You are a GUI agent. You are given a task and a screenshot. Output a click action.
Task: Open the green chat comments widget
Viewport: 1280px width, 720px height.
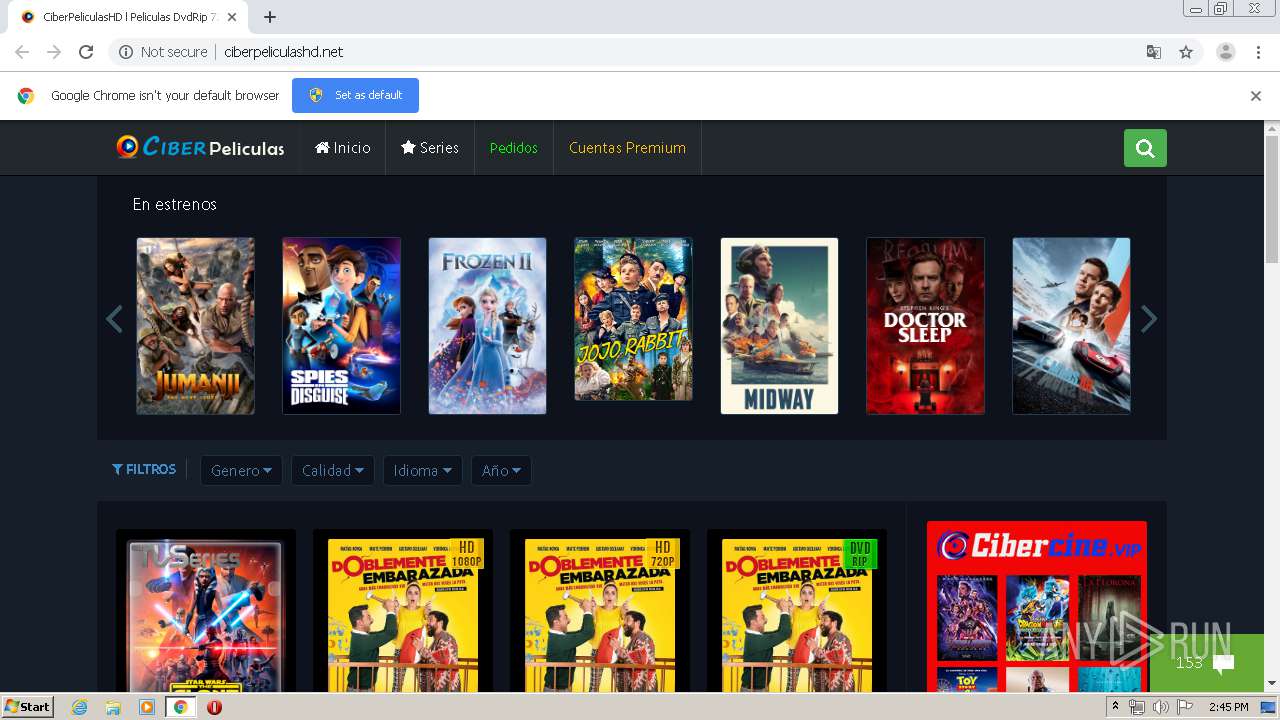(x=1206, y=662)
